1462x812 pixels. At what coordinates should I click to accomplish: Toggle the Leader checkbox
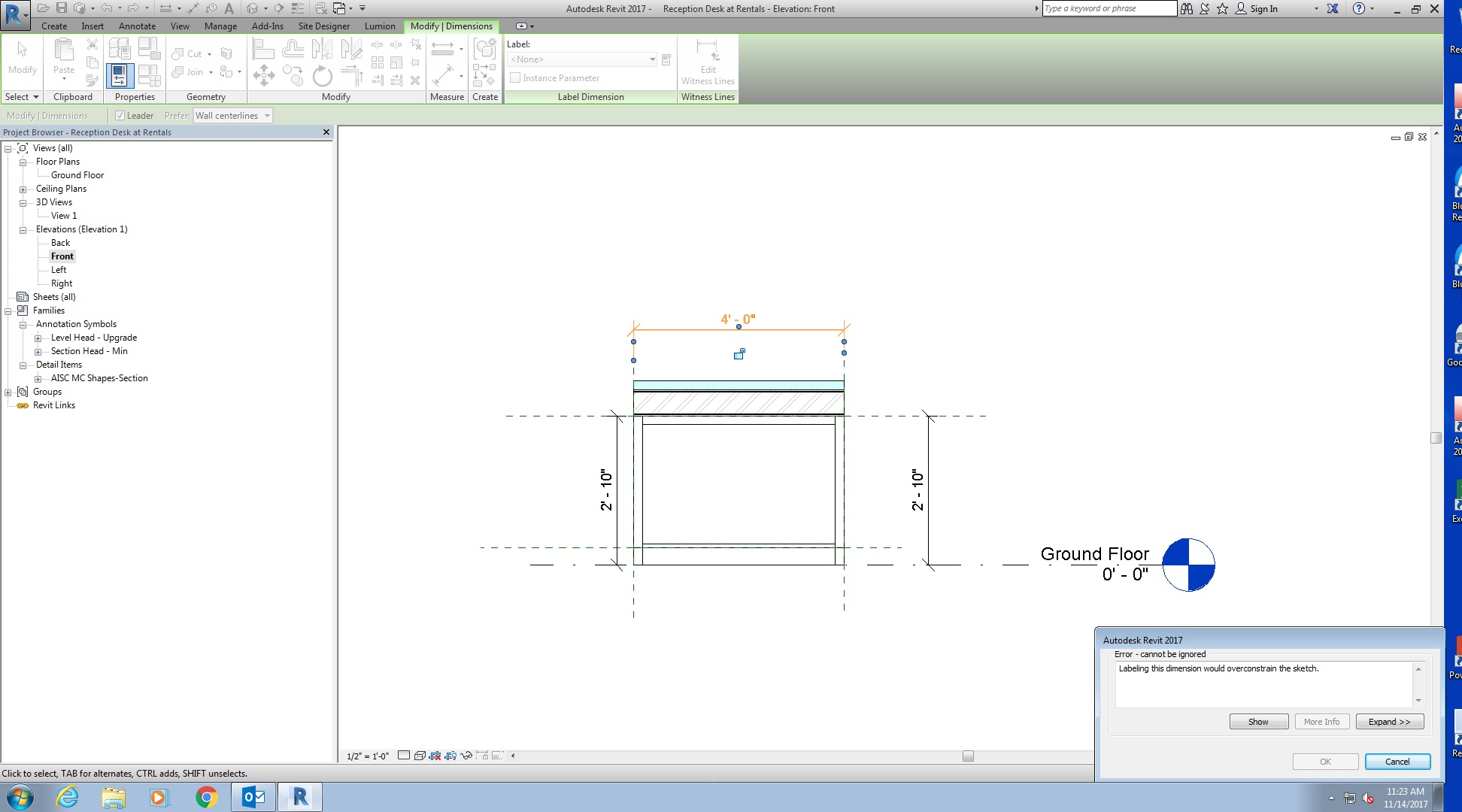point(120,116)
